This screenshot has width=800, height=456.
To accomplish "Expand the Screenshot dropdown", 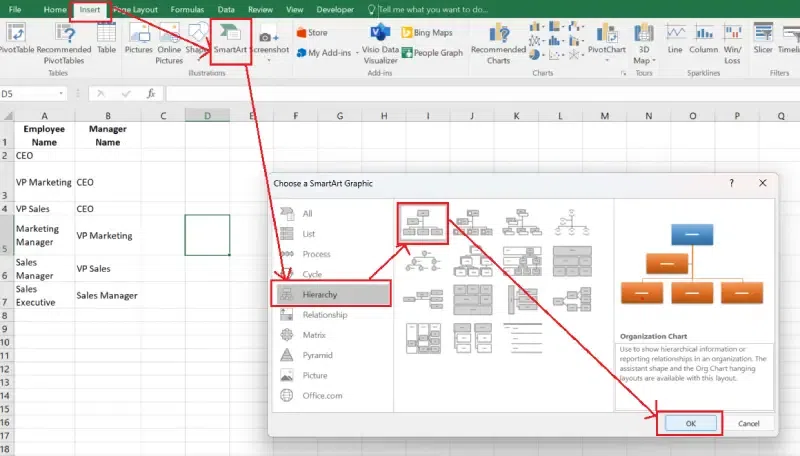I will tap(269, 60).
